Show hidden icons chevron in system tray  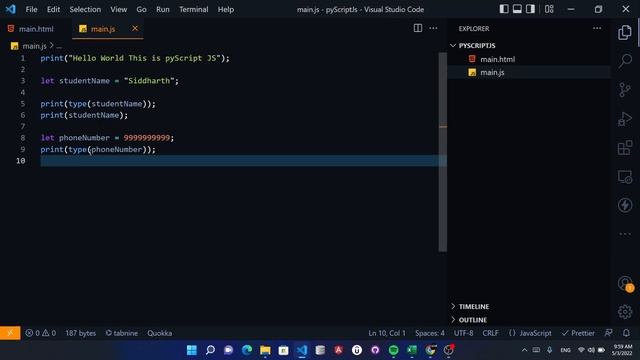click(x=524, y=350)
